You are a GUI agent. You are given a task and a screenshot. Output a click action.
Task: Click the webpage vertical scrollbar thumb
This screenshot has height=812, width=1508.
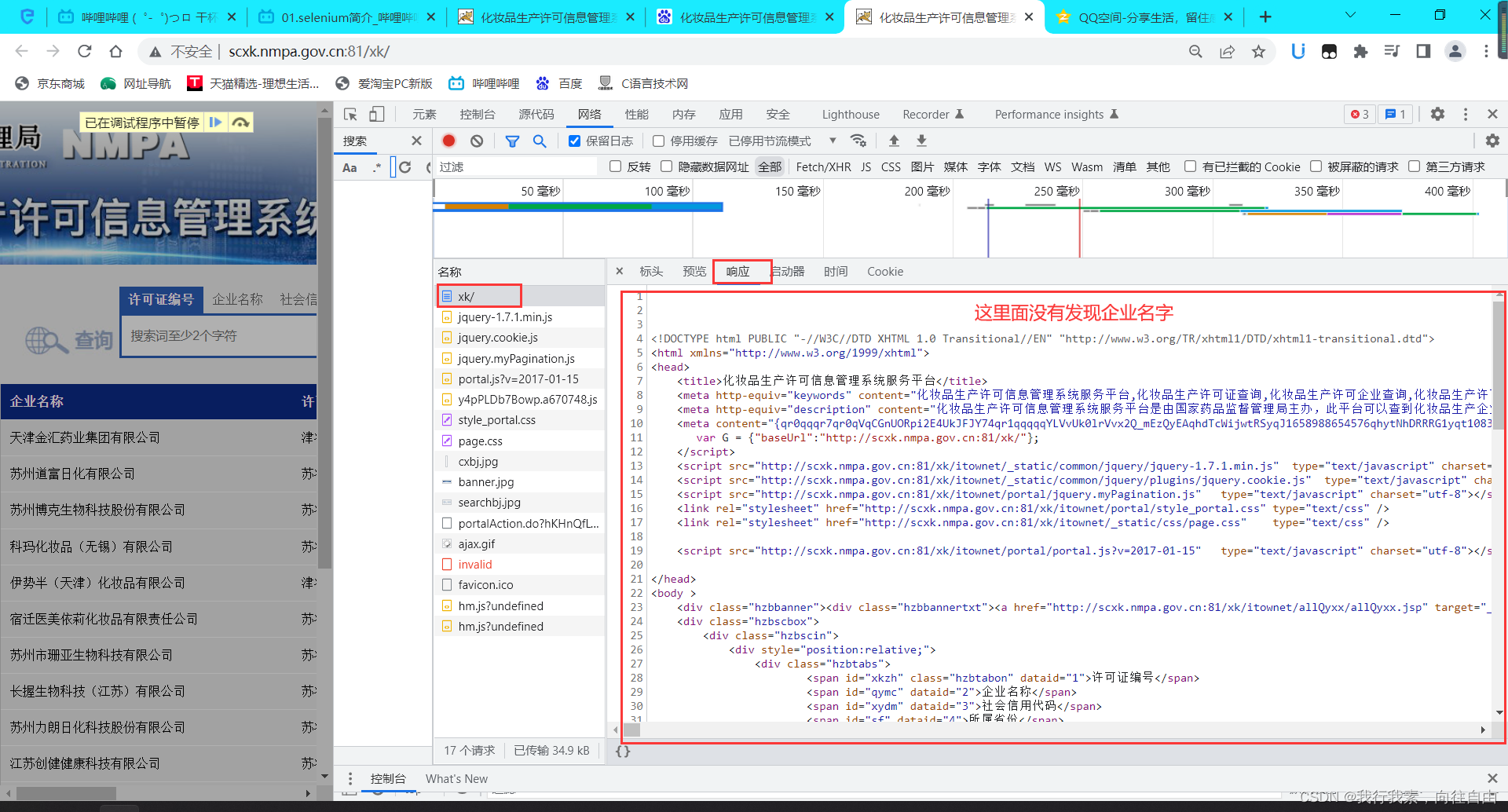[325, 342]
